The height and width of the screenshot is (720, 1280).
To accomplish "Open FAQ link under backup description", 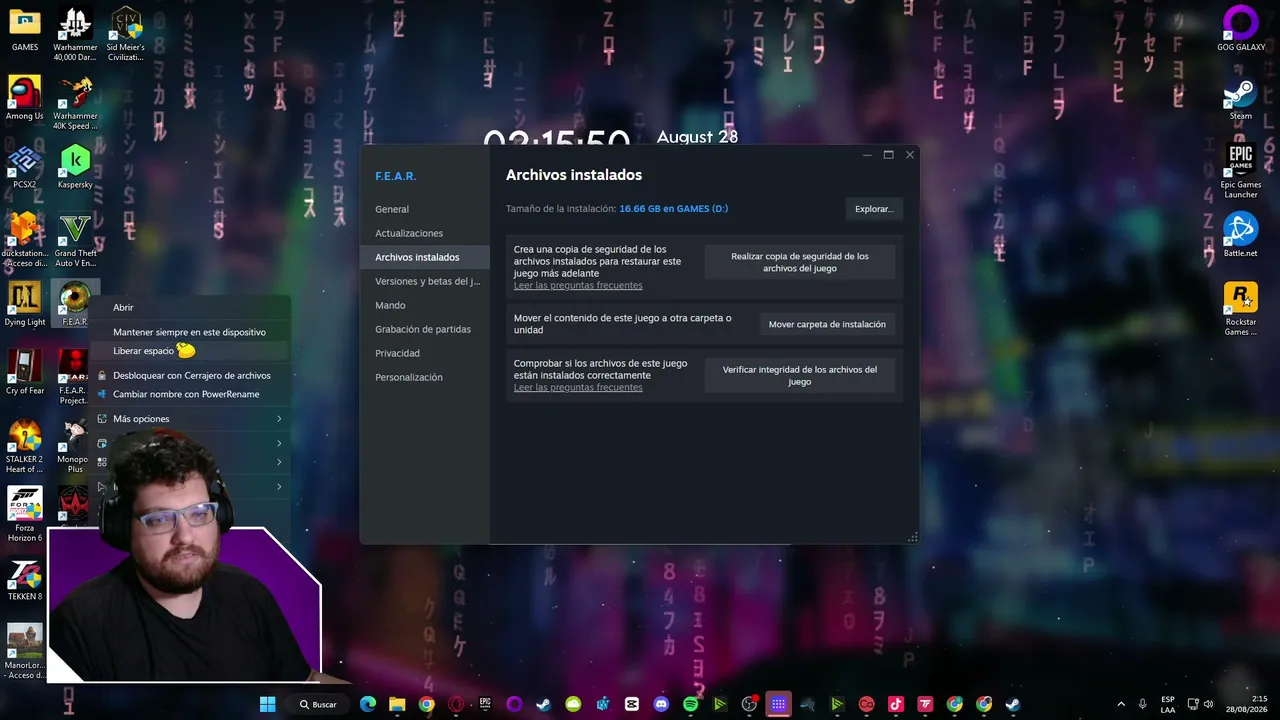I will pyautogui.click(x=578, y=286).
